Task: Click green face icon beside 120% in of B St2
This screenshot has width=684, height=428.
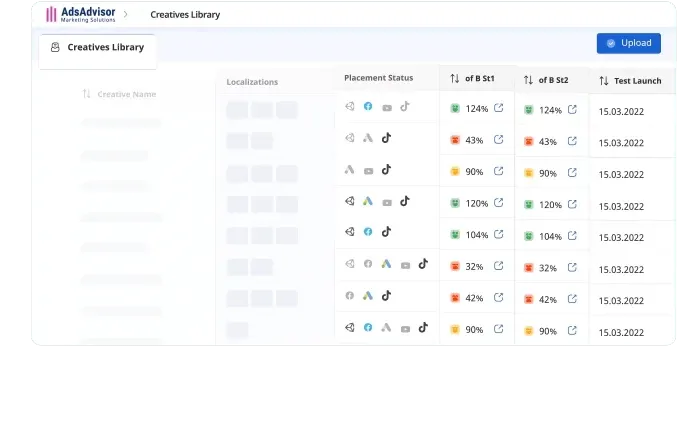Action: tap(529, 204)
